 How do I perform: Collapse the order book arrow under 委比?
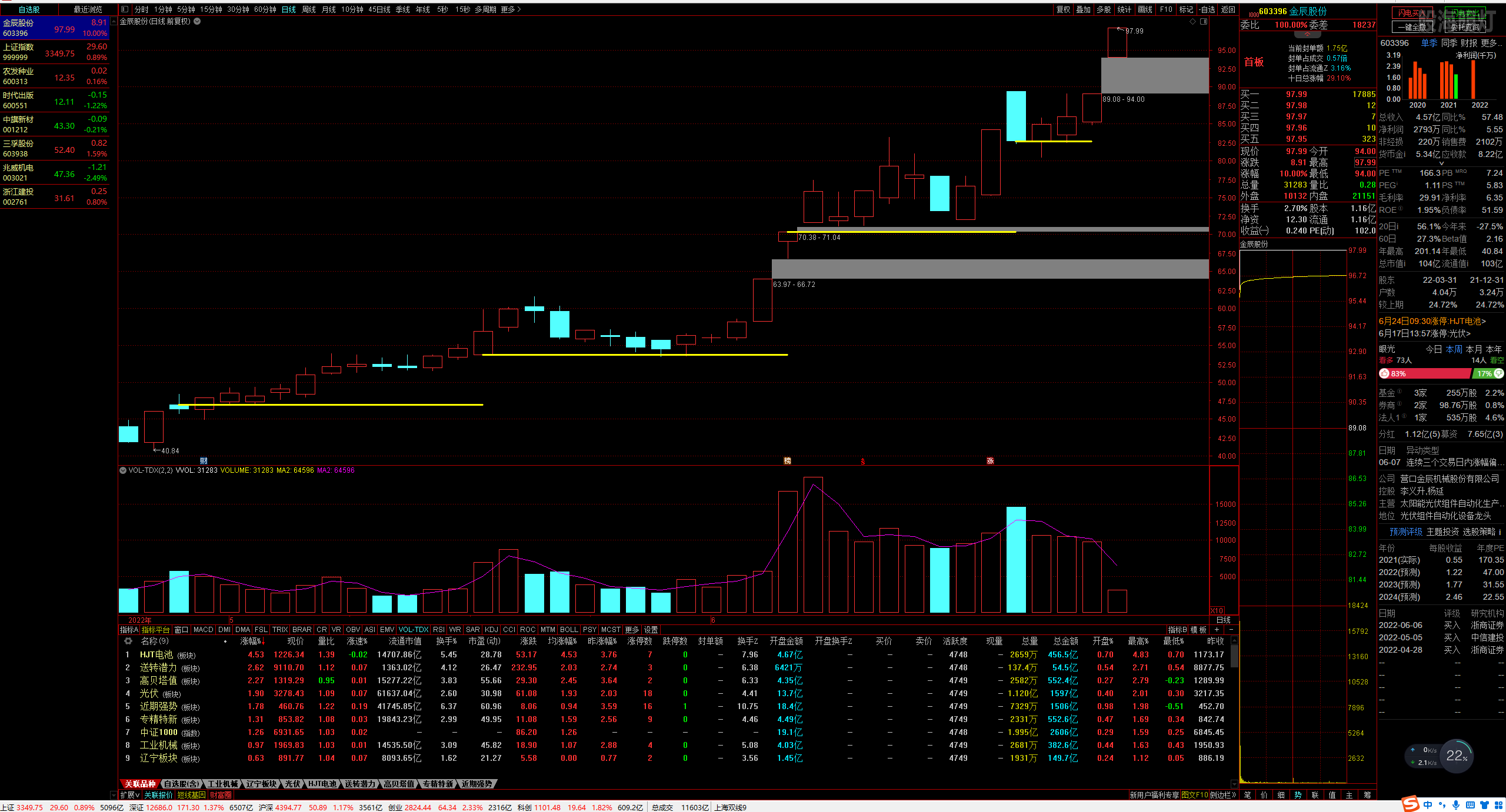click(1308, 35)
